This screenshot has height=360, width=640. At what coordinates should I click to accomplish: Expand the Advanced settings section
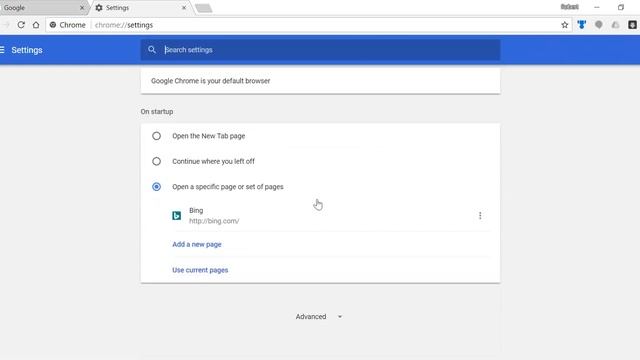319,317
